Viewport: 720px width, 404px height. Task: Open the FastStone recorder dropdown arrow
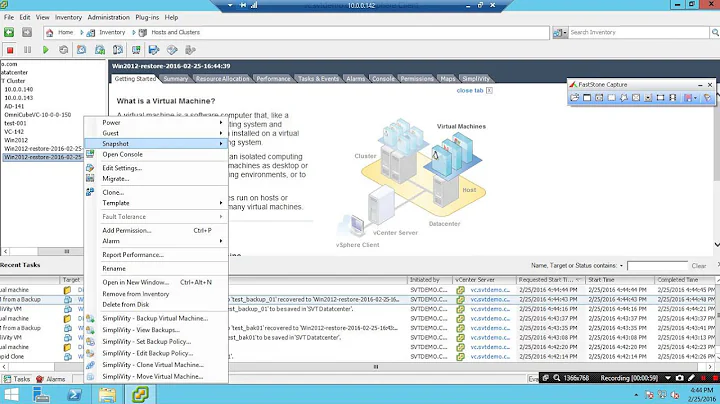click(695, 98)
